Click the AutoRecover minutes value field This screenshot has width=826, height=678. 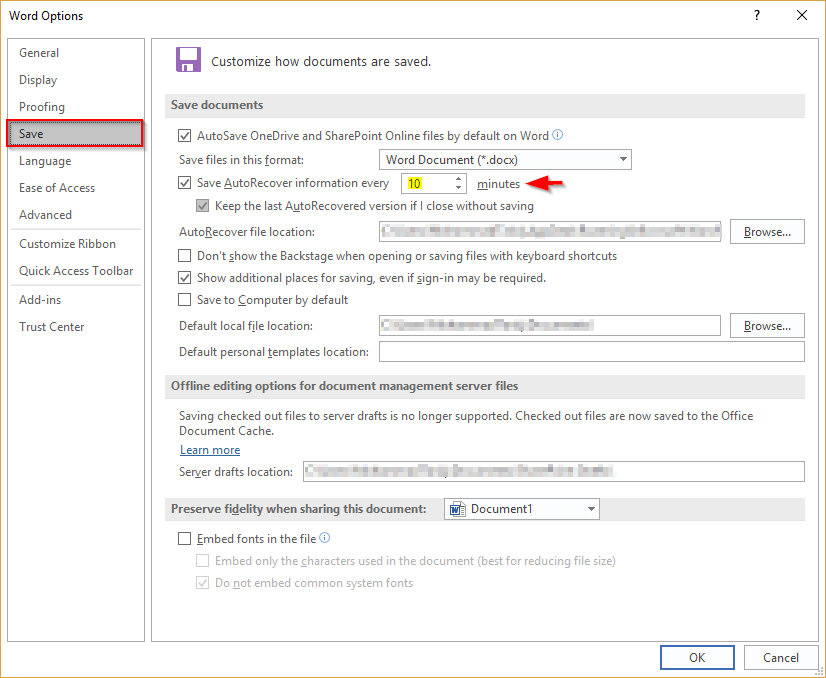(427, 183)
